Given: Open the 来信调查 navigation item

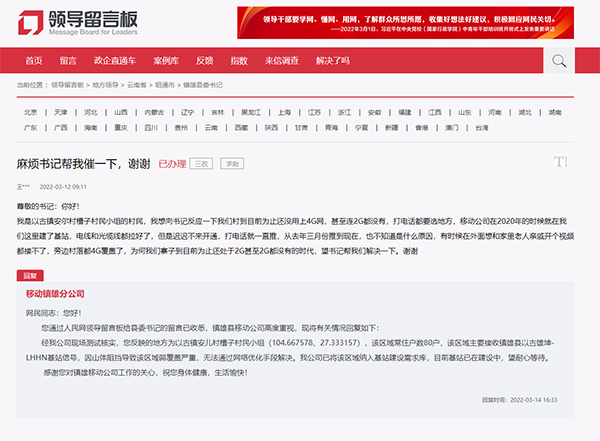Looking at the screenshot, I should coord(282,60).
